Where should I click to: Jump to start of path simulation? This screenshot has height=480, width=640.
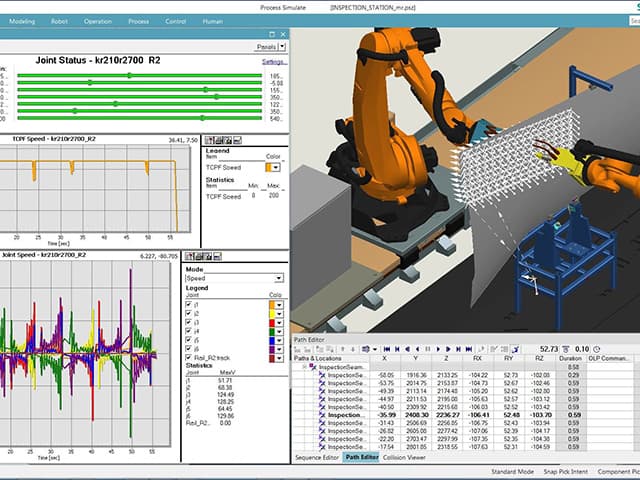pos(387,349)
